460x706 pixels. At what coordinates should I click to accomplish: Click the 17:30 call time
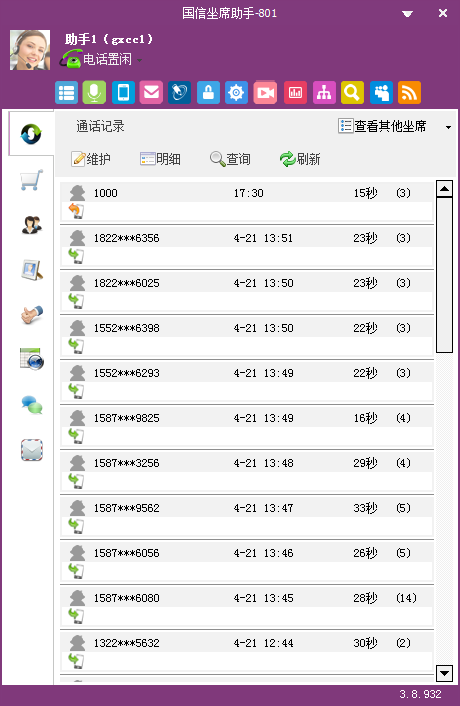point(248,193)
